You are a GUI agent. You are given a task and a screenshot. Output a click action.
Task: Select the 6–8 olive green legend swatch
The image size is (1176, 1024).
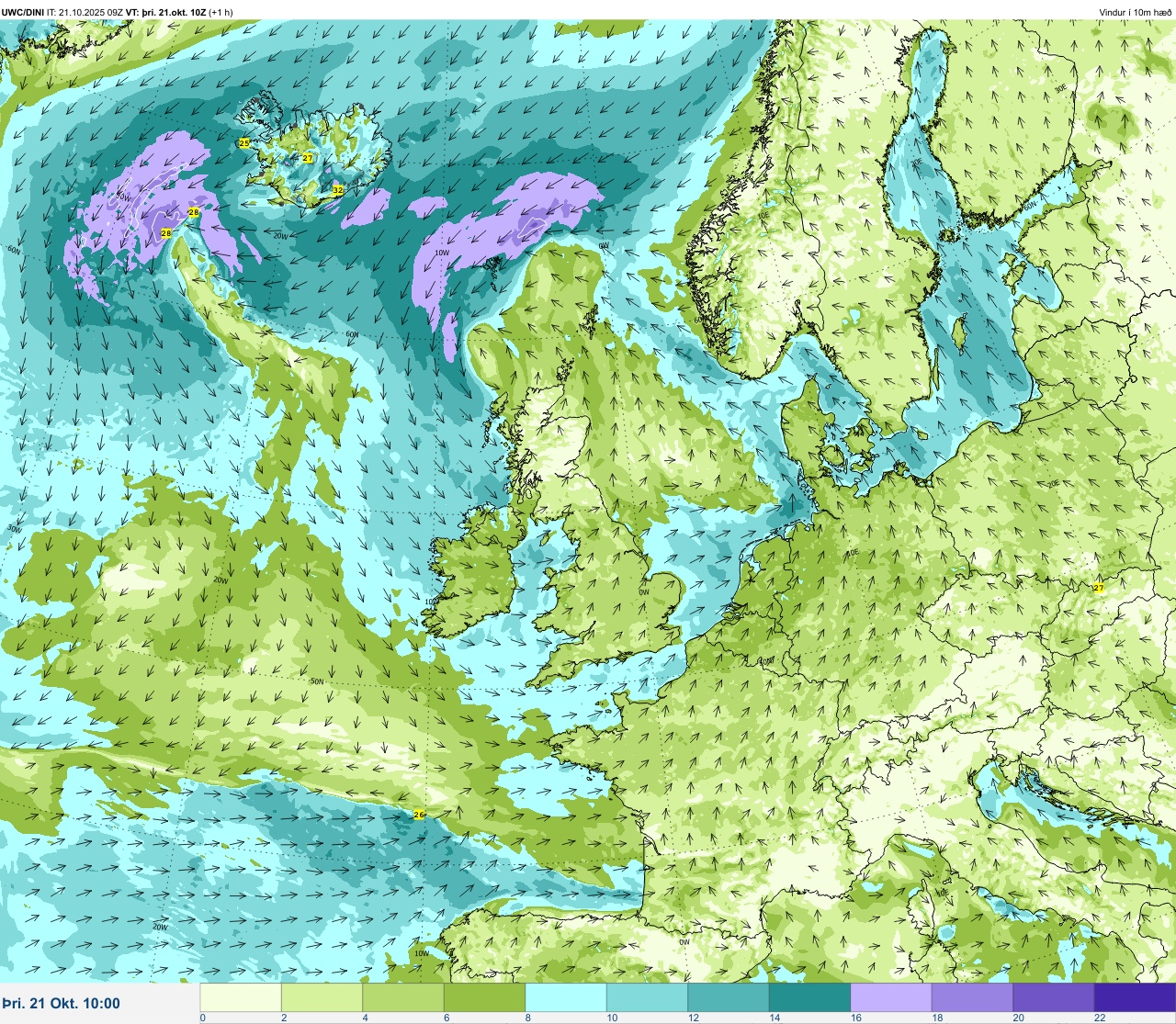pos(484,997)
